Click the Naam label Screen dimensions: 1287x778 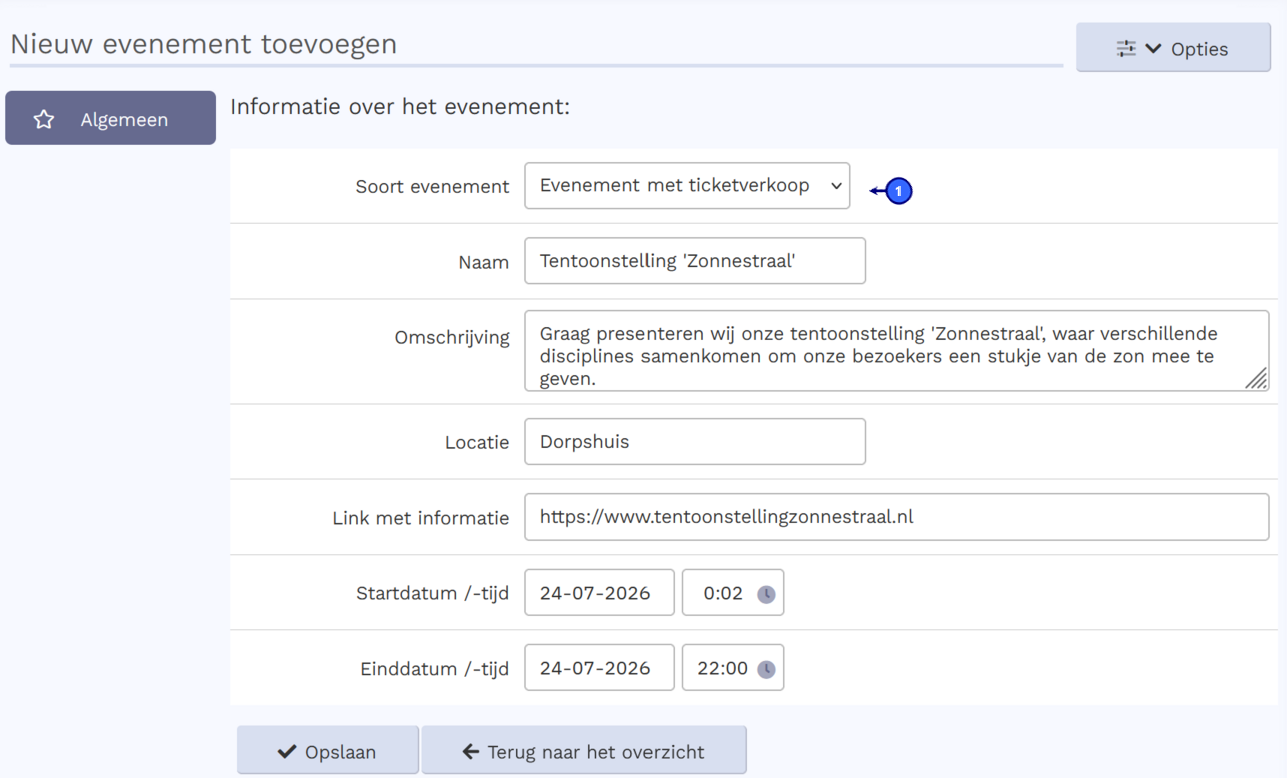(483, 262)
